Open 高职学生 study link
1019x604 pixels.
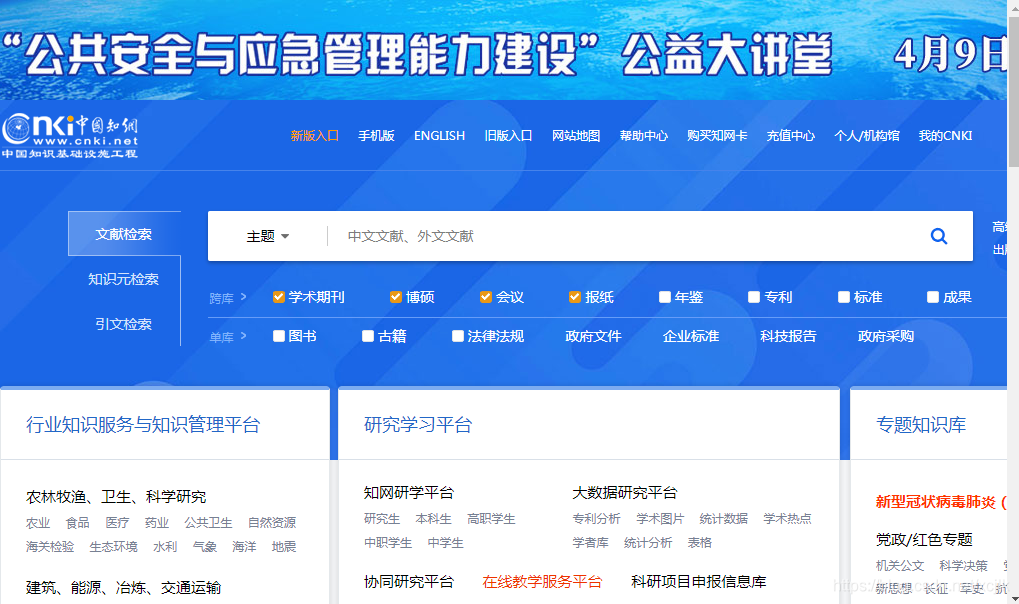click(491, 519)
